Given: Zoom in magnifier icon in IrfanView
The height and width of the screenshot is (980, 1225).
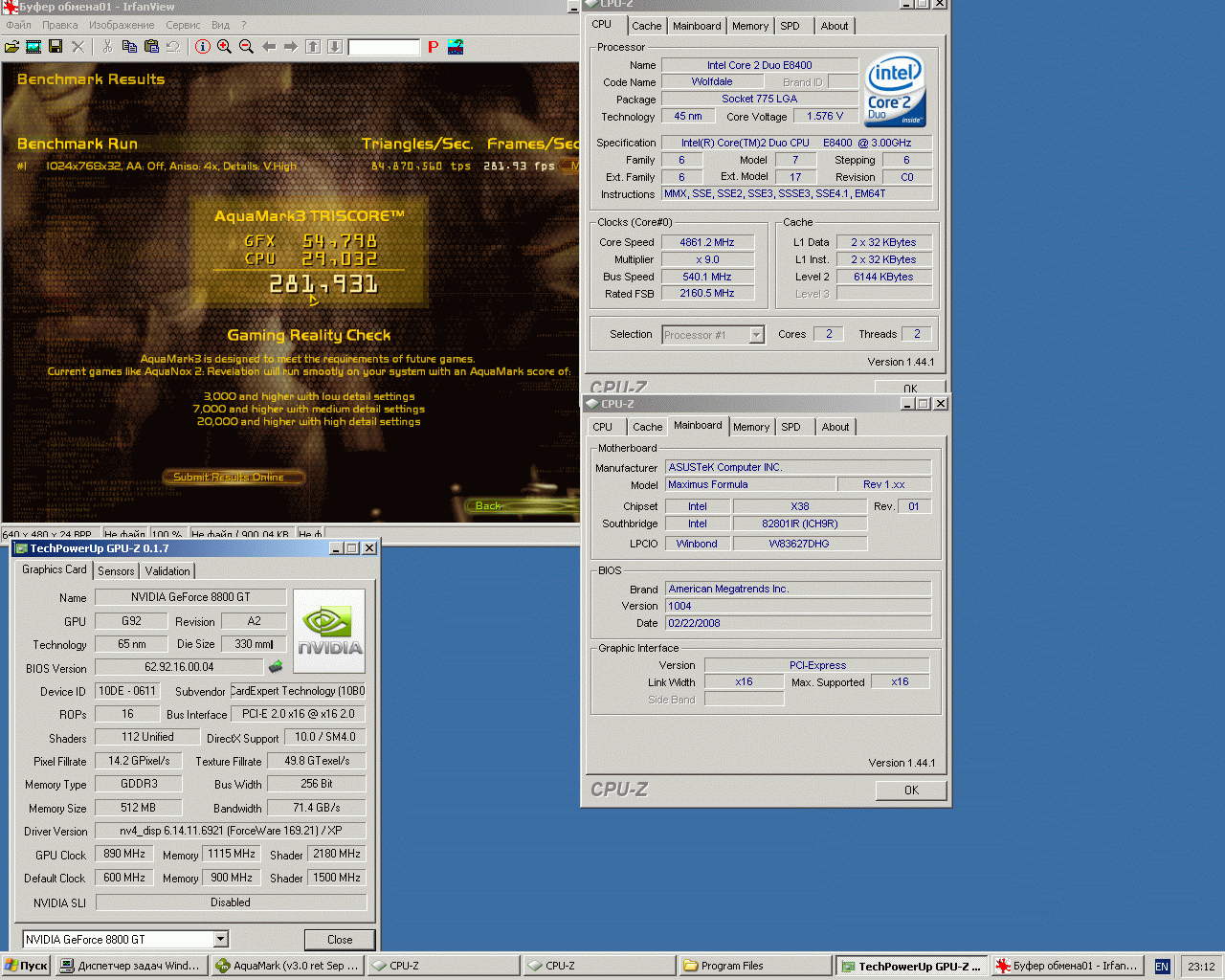Looking at the screenshot, I should point(225,46).
